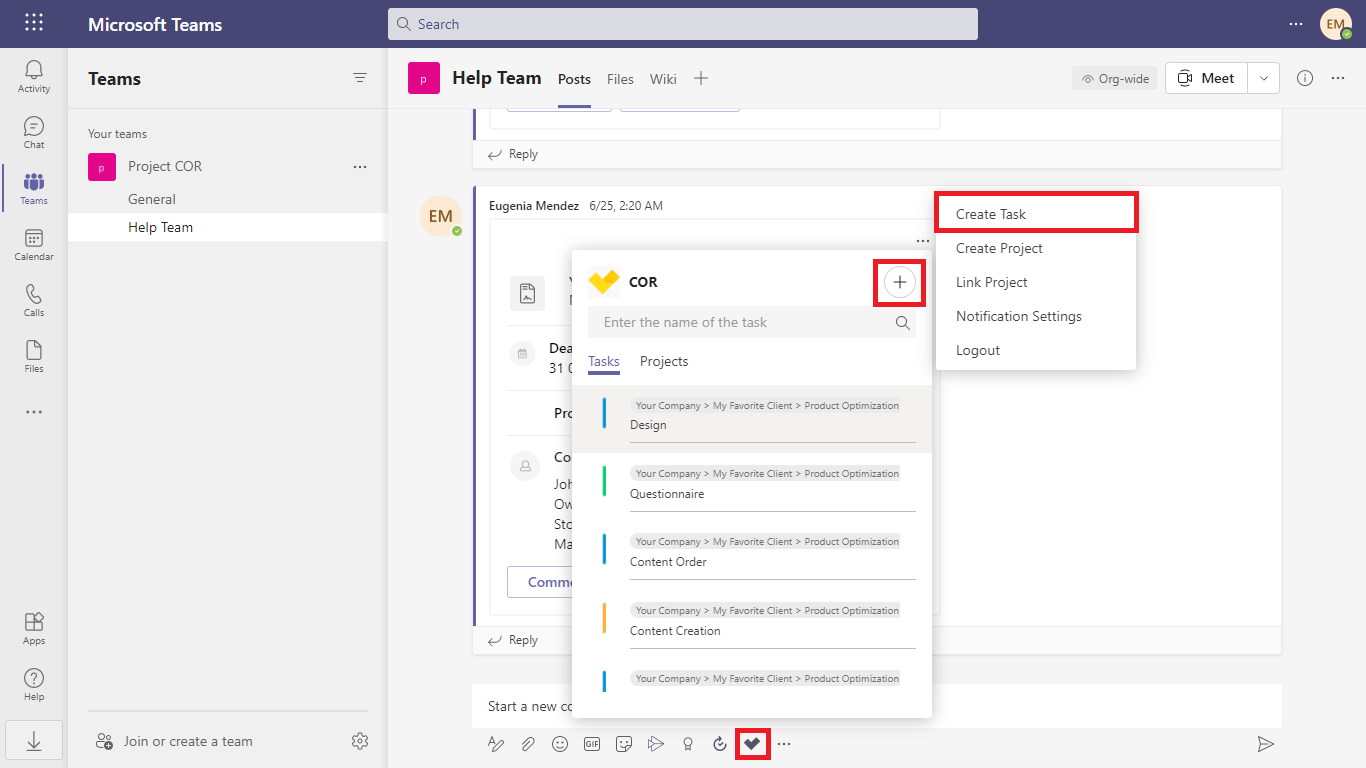1366x768 pixels.
Task: Switch to the Tasks tab
Action: tap(604, 362)
